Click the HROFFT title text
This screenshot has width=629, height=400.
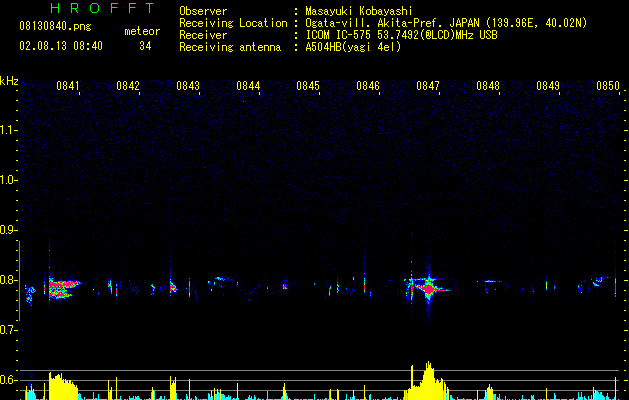click(103, 8)
